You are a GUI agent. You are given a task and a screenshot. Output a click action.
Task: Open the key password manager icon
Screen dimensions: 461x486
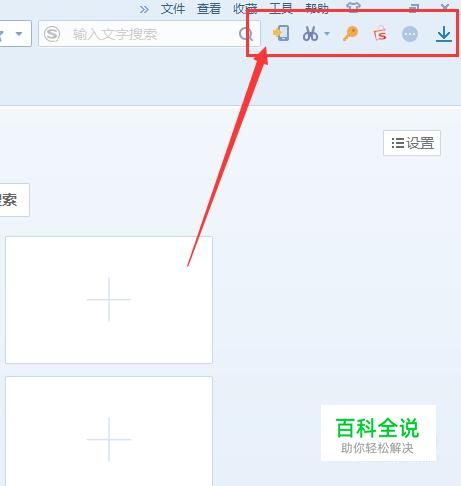(350, 34)
